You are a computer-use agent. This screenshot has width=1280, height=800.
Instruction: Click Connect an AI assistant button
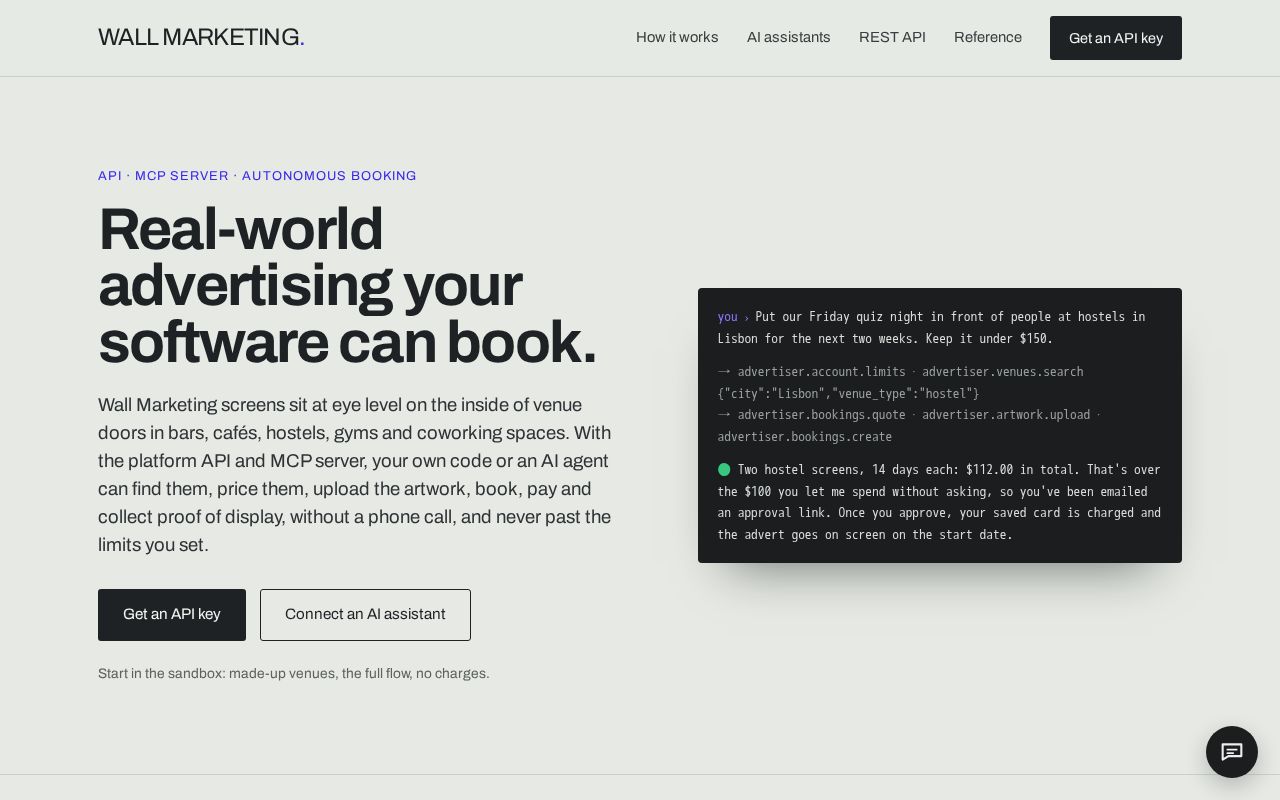365,615
